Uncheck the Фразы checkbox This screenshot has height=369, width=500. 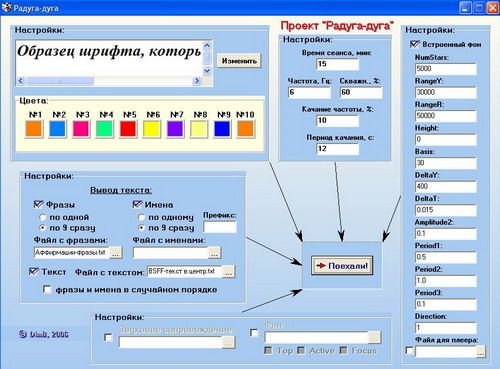39,204
